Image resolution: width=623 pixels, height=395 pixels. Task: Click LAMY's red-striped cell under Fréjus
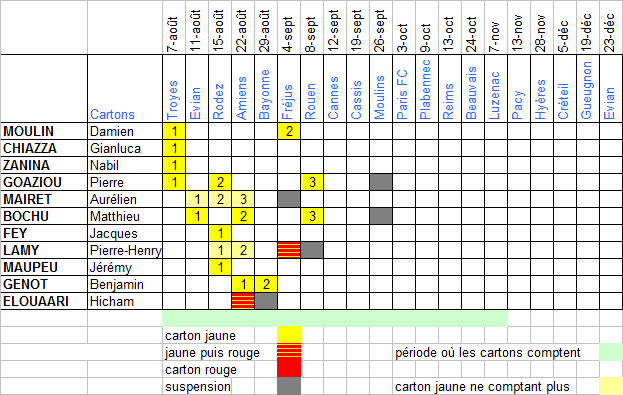click(x=289, y=250)
